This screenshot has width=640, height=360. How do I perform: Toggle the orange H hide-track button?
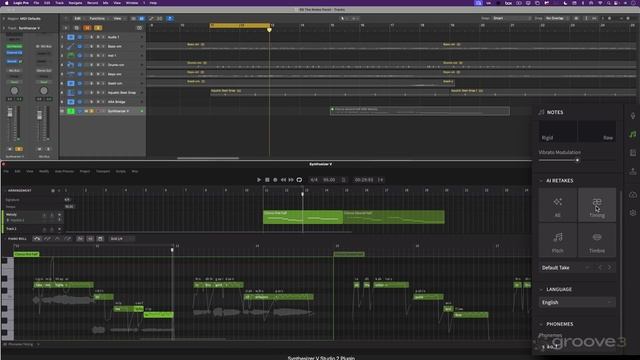87,28
